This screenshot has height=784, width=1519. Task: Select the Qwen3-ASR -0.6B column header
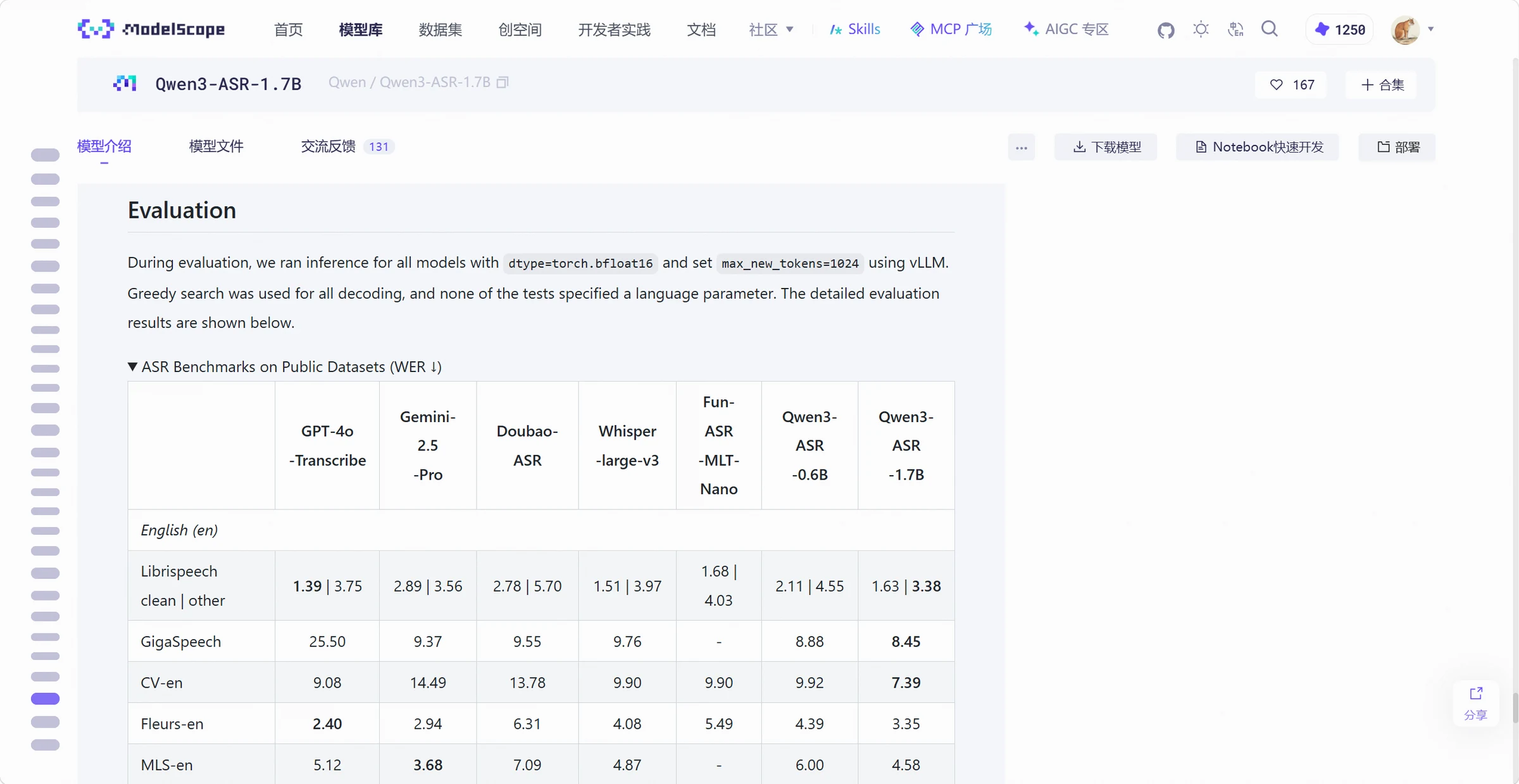click(x=810, y=445)
